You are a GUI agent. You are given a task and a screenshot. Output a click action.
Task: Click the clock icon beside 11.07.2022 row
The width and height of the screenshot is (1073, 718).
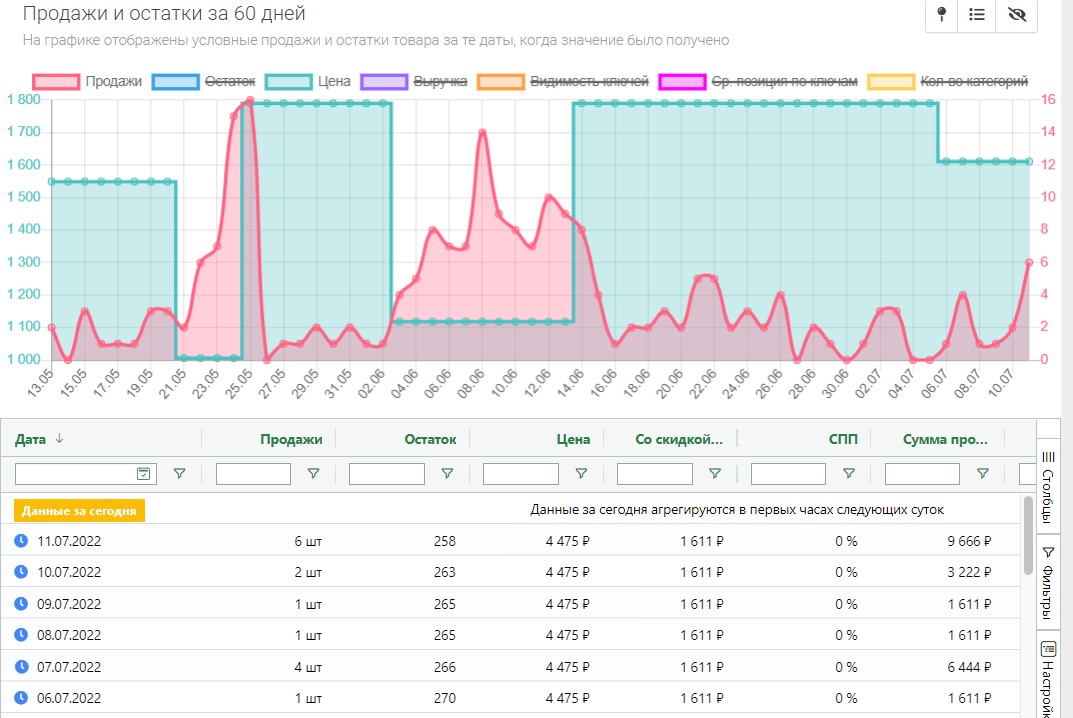[x=21, y=541]
